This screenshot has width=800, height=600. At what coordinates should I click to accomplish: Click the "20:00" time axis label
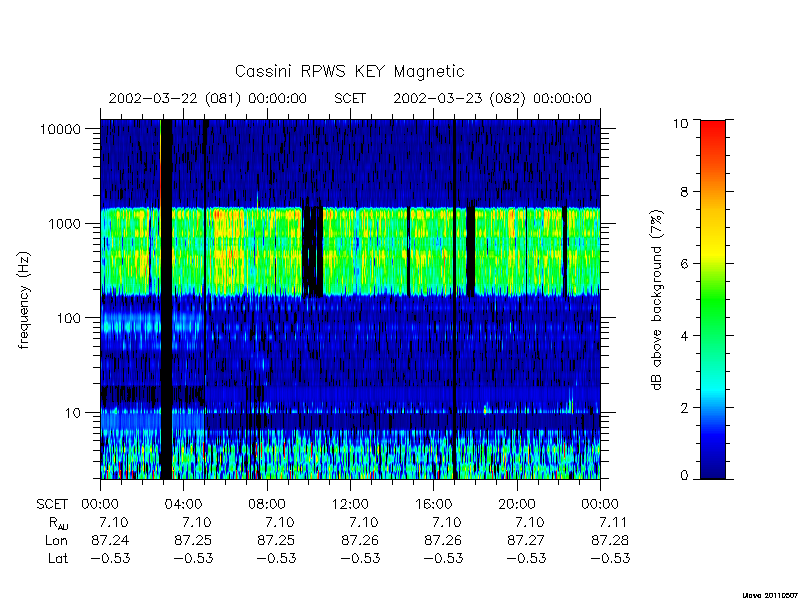click(x=516, y=505)
